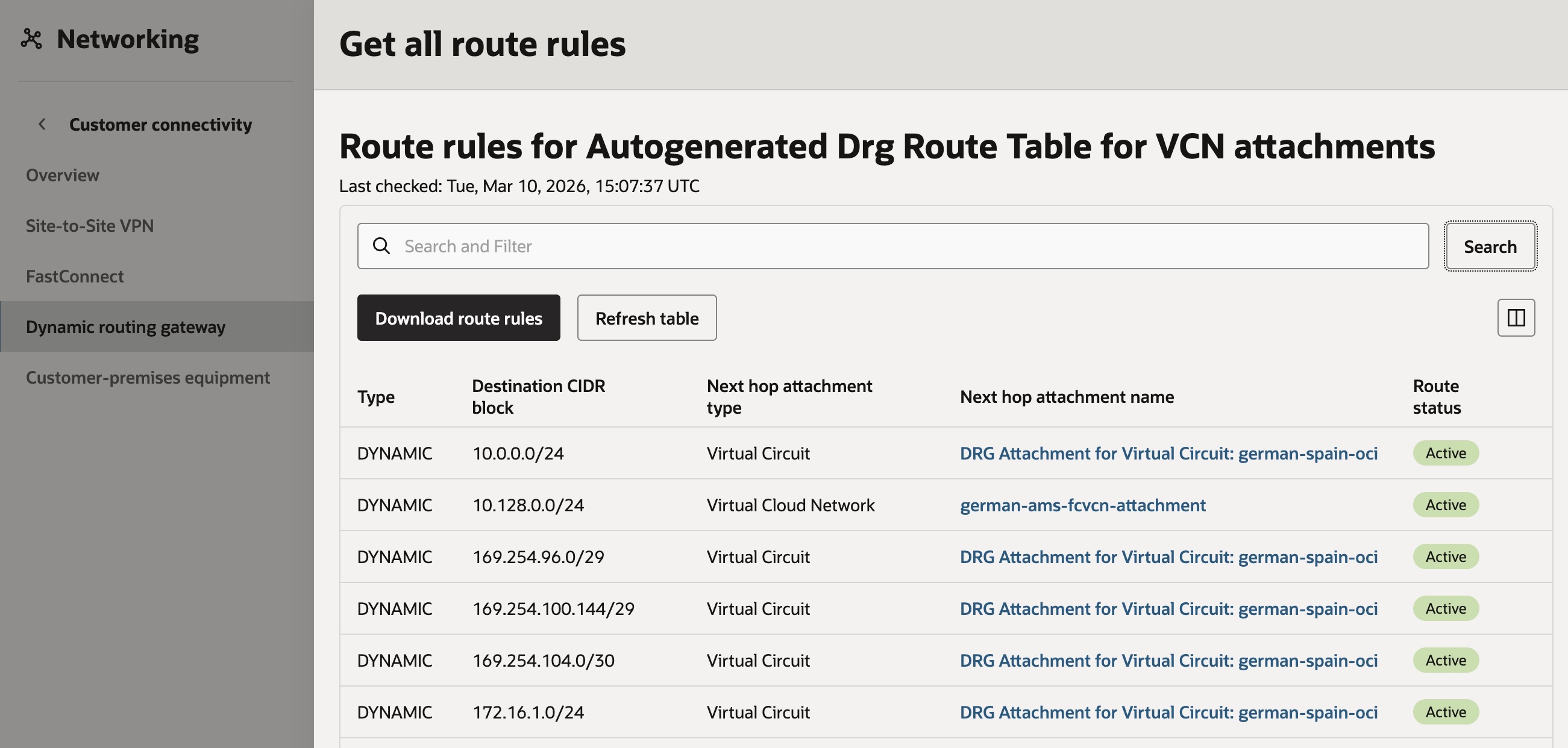
Task: Select Dynamic routing gateway
Action: (x=125, y=326)
